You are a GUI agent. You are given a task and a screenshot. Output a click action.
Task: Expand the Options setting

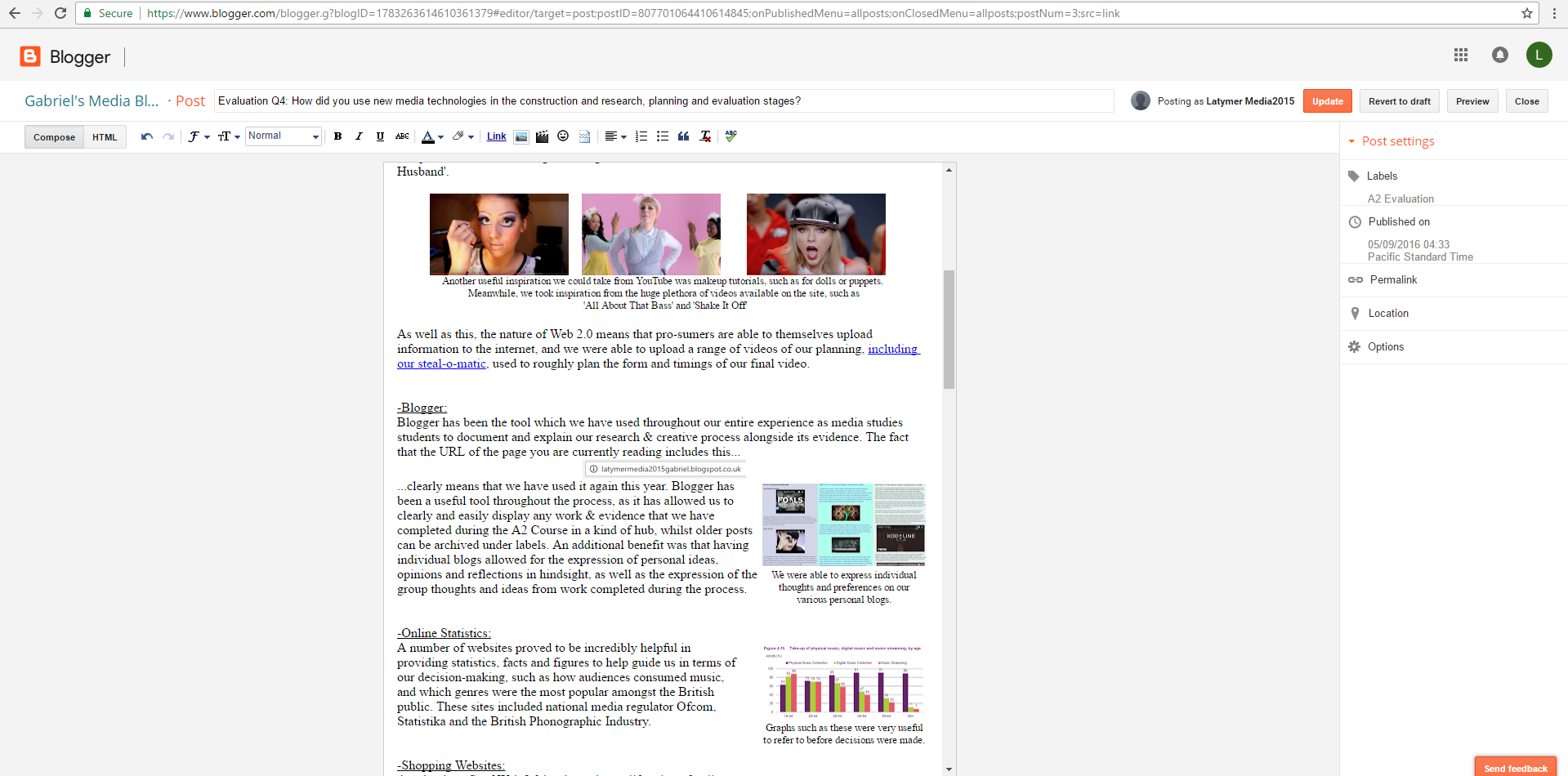1386,346
